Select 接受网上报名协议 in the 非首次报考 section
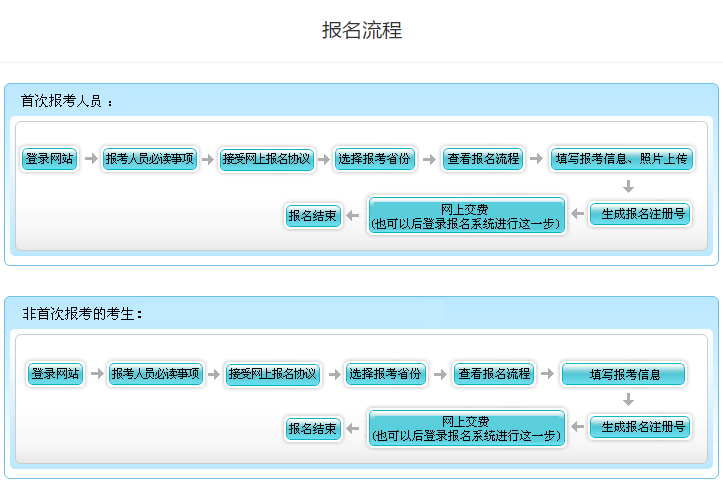723x484 pixels. (273, 374)
